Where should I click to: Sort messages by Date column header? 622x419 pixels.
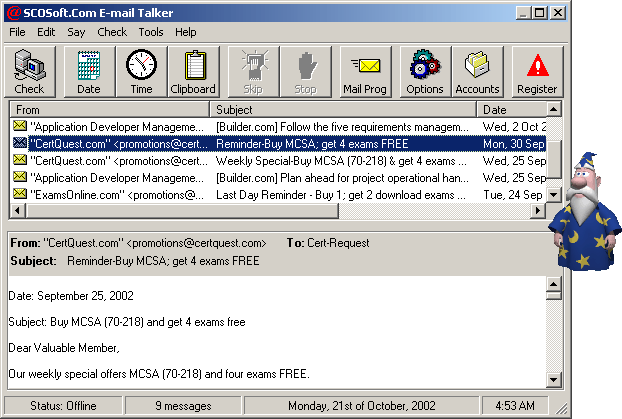click(512, 110)
